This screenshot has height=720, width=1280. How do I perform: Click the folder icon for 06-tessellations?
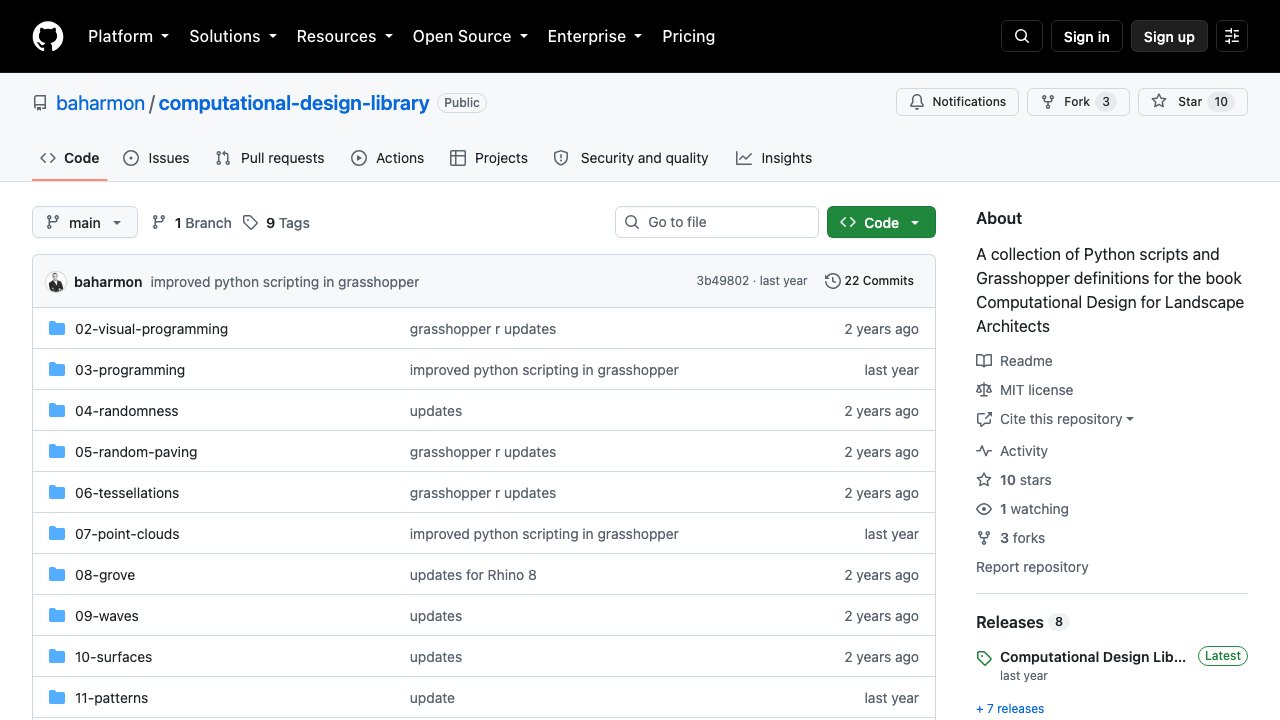pyautogui.click(x=57, y=493)
